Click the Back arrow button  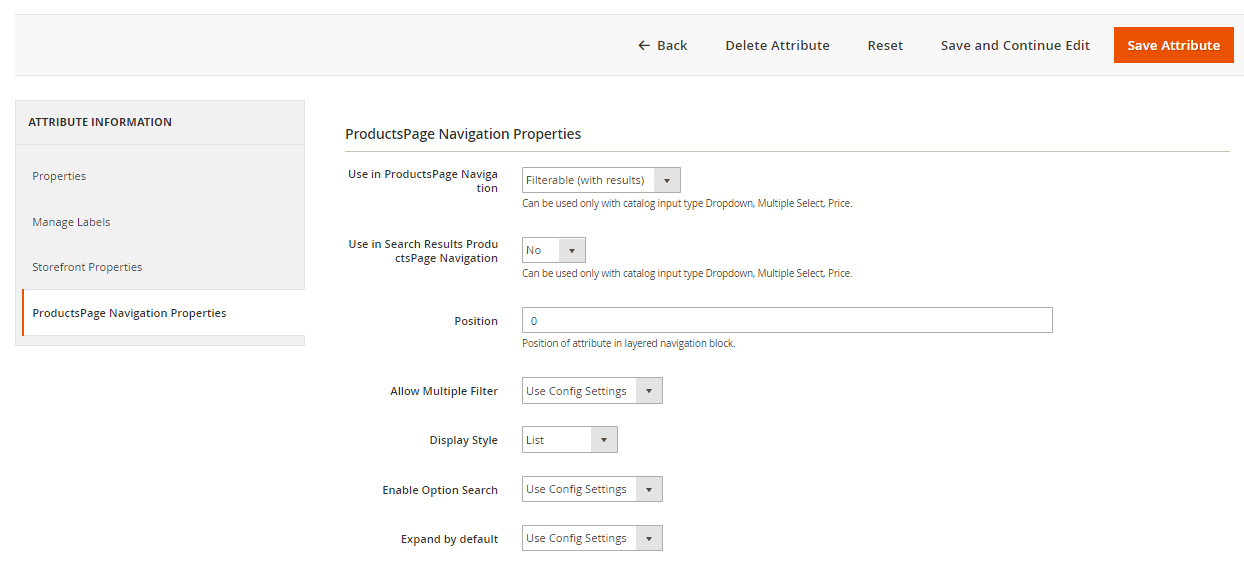point(662,45)
